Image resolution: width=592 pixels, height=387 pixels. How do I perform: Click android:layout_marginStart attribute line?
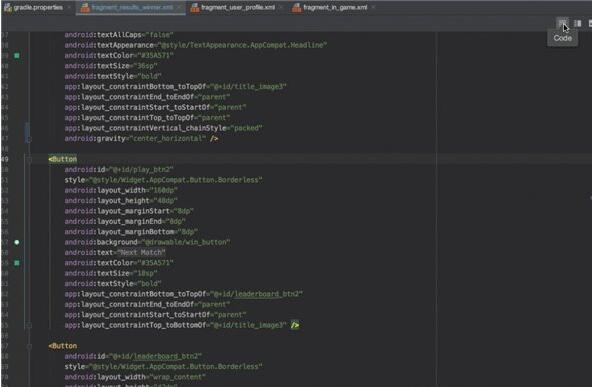click(x=129, y=211)
